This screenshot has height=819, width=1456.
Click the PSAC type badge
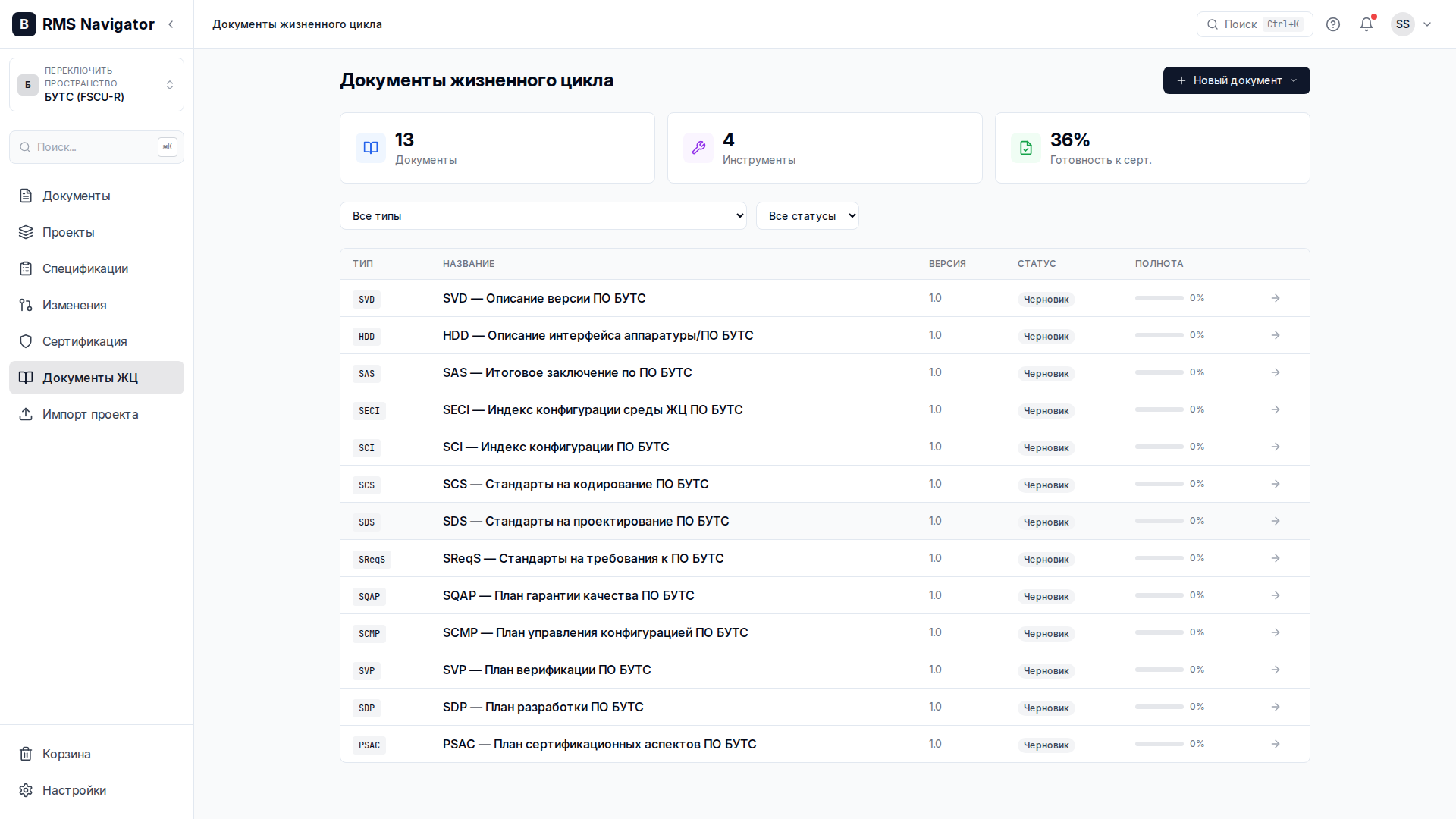tap(369, 745)
